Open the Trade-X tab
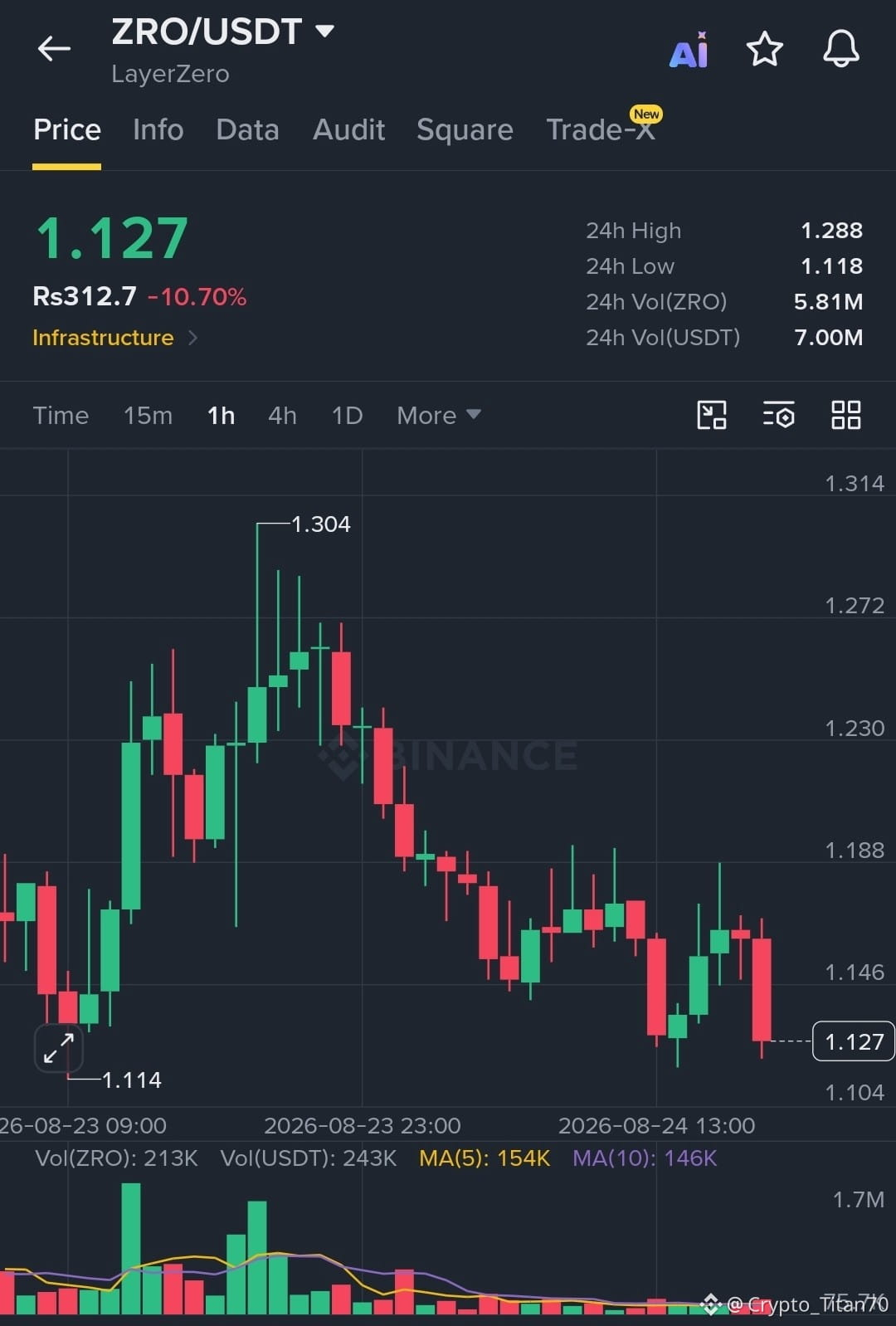 (x=601, y=129)
